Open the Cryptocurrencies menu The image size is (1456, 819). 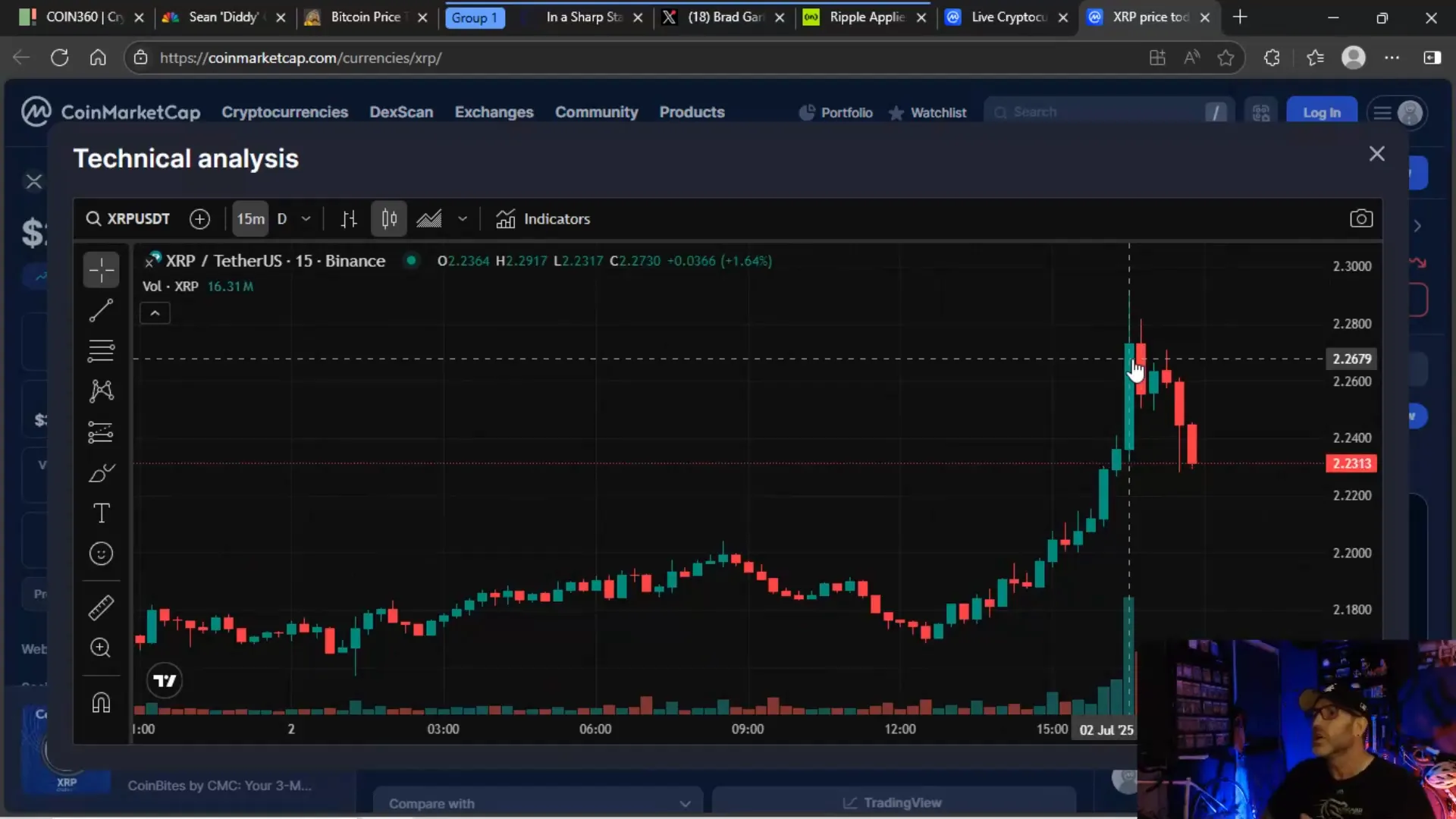(x=284, y=112)
